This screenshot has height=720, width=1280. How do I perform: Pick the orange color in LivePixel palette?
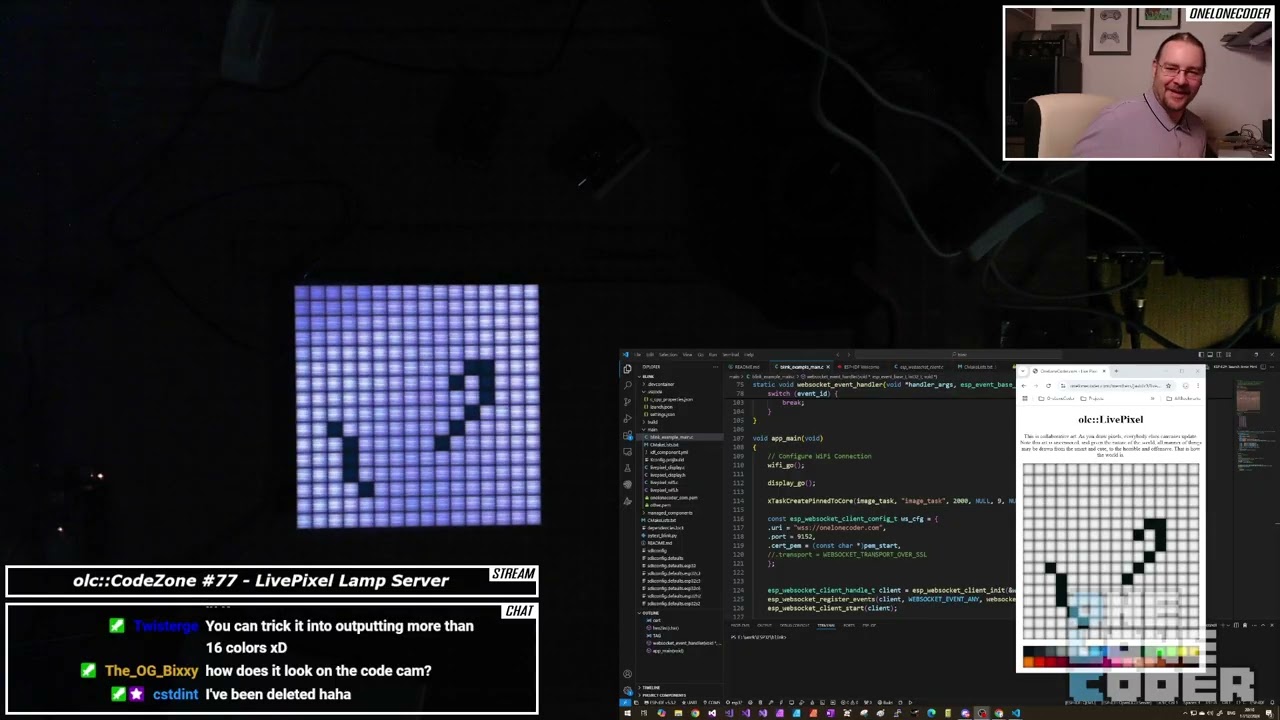pos(1029,662)
